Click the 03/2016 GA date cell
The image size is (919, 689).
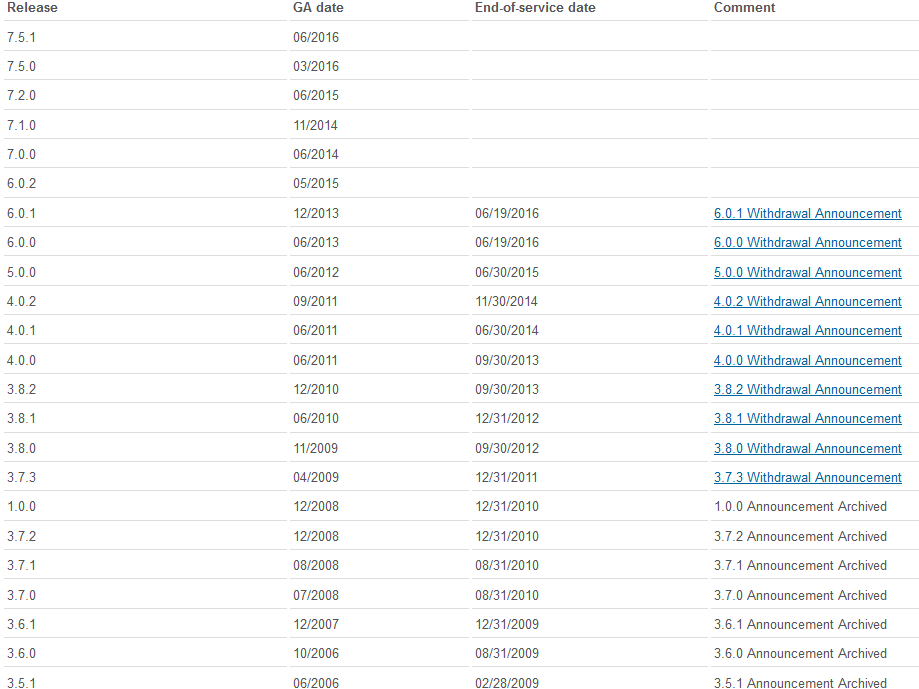[x=315, y=67]
